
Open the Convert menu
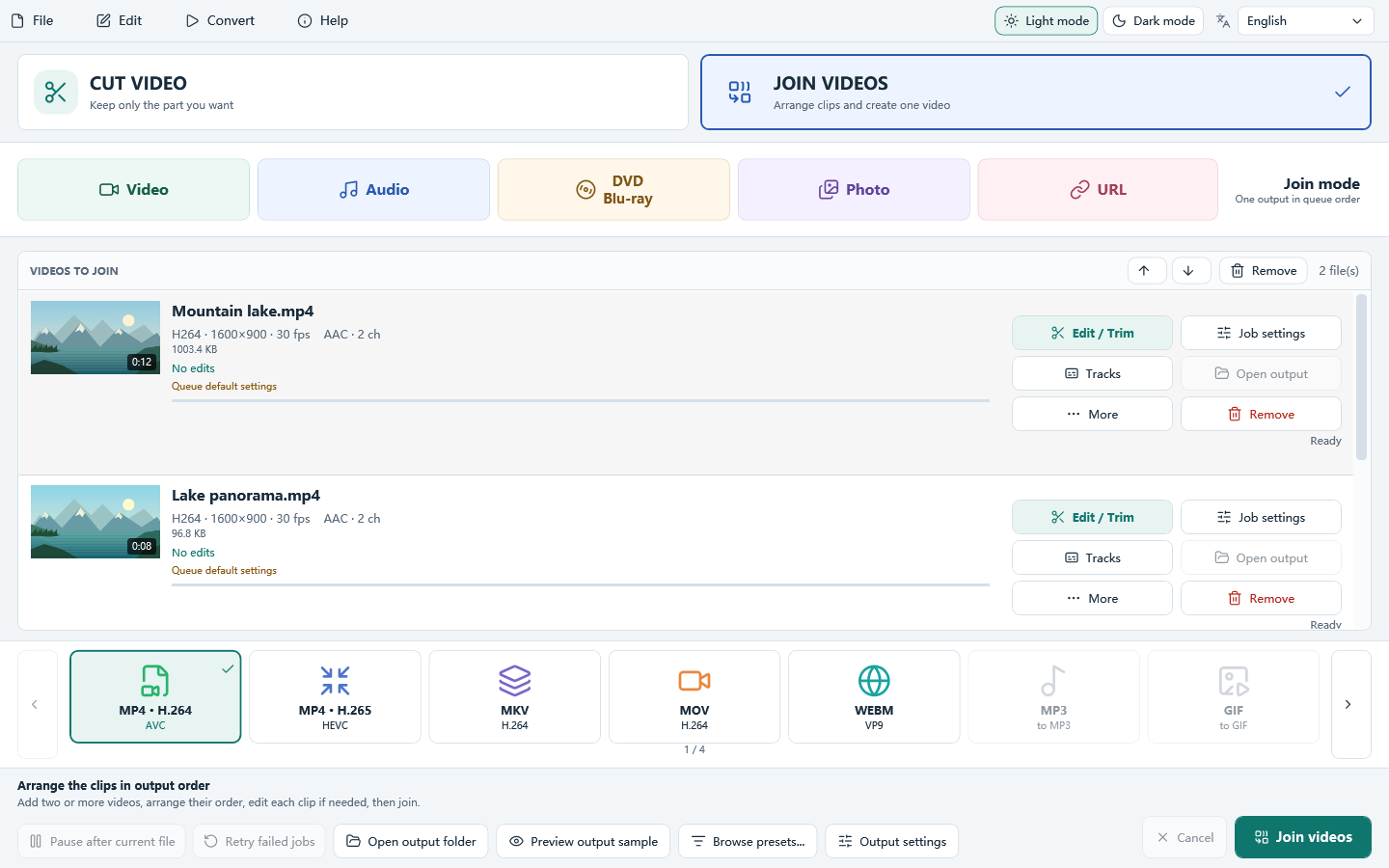pyautogui.click(x=220, y=21)
